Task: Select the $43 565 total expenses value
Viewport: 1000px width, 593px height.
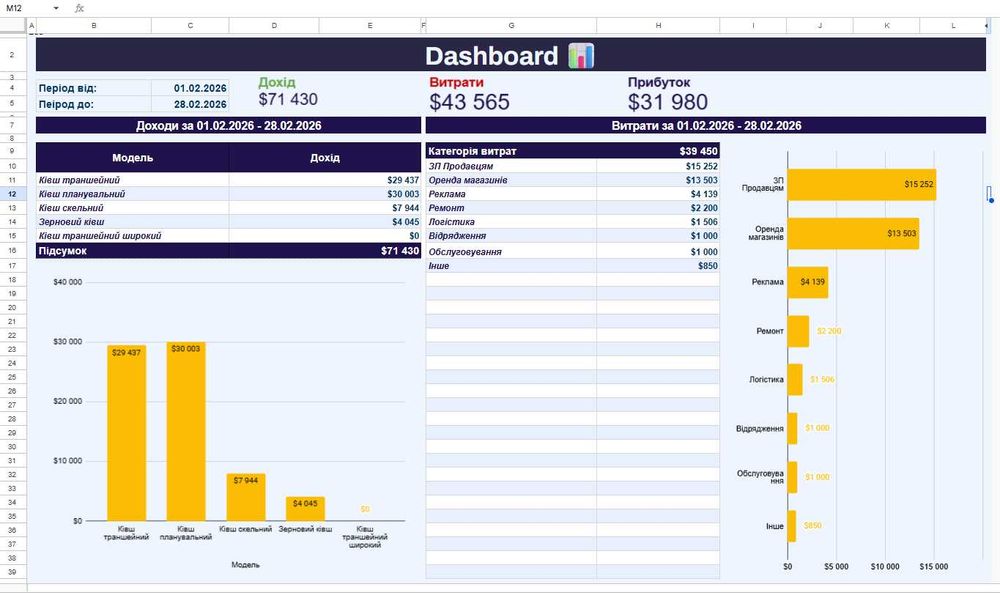Action: (469, 102)
